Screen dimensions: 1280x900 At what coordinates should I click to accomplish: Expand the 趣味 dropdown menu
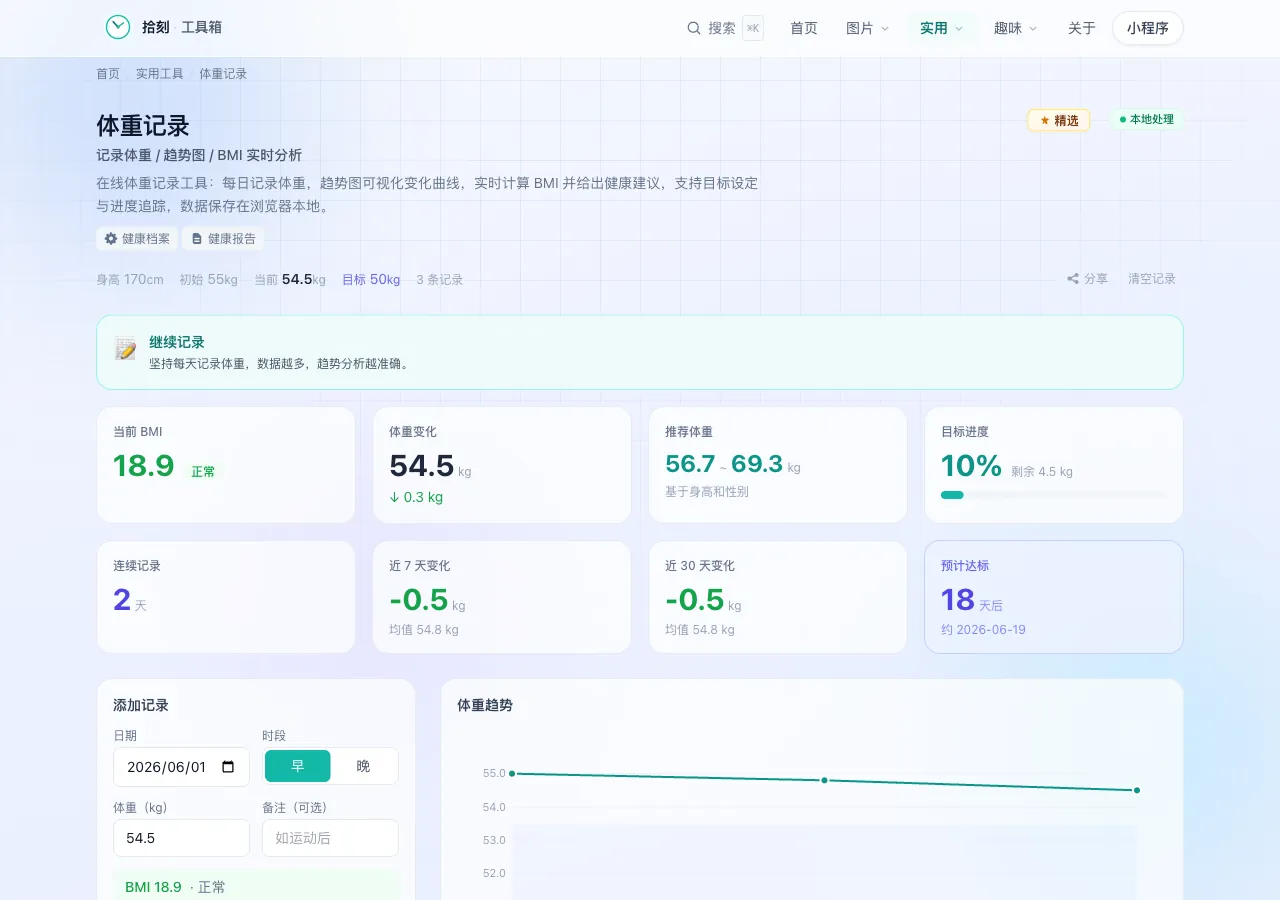tap(1015, 28)
